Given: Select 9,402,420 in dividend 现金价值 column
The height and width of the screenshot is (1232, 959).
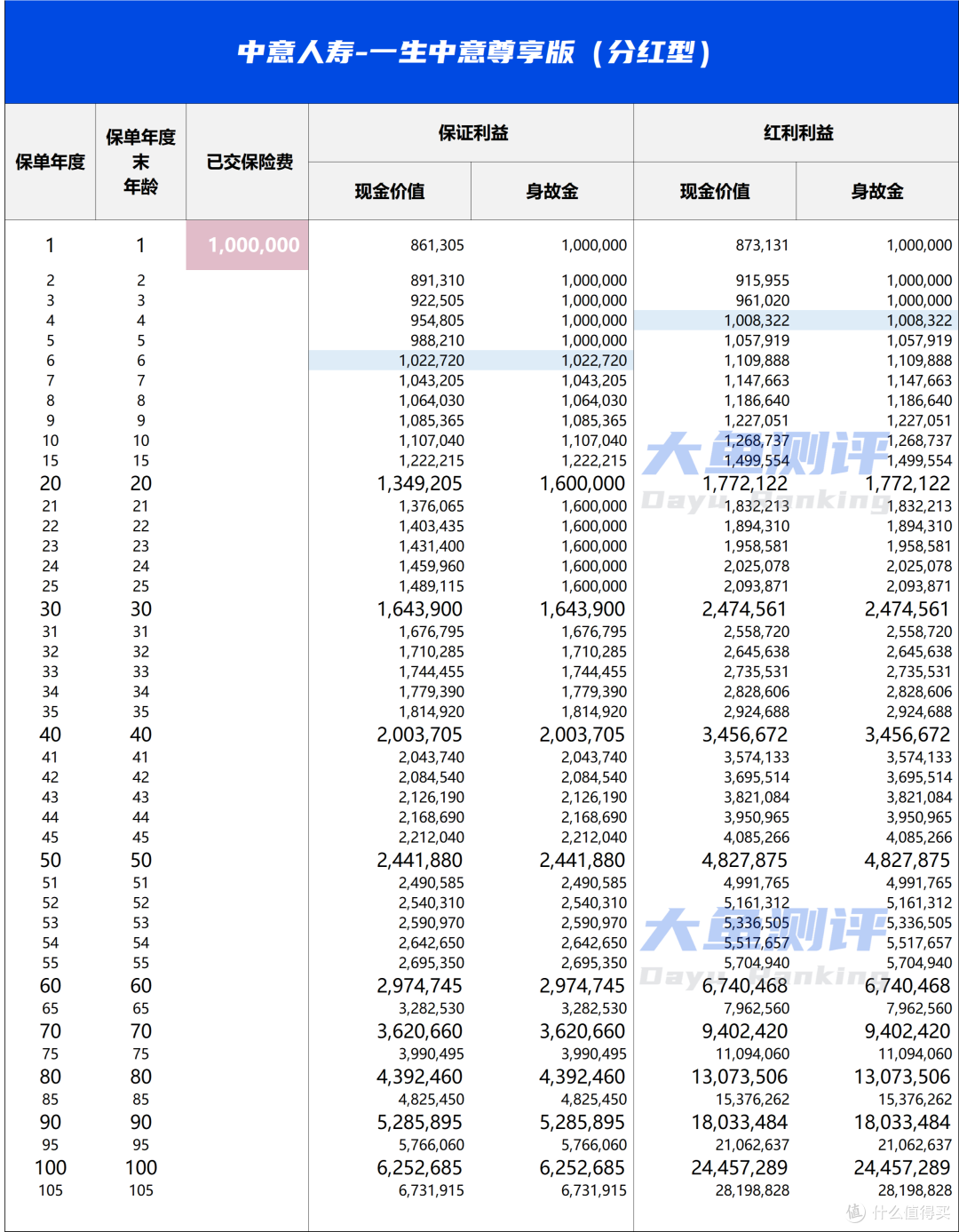Looking at the screenshot, I should pyautogui.click(x=745, y=1031).
